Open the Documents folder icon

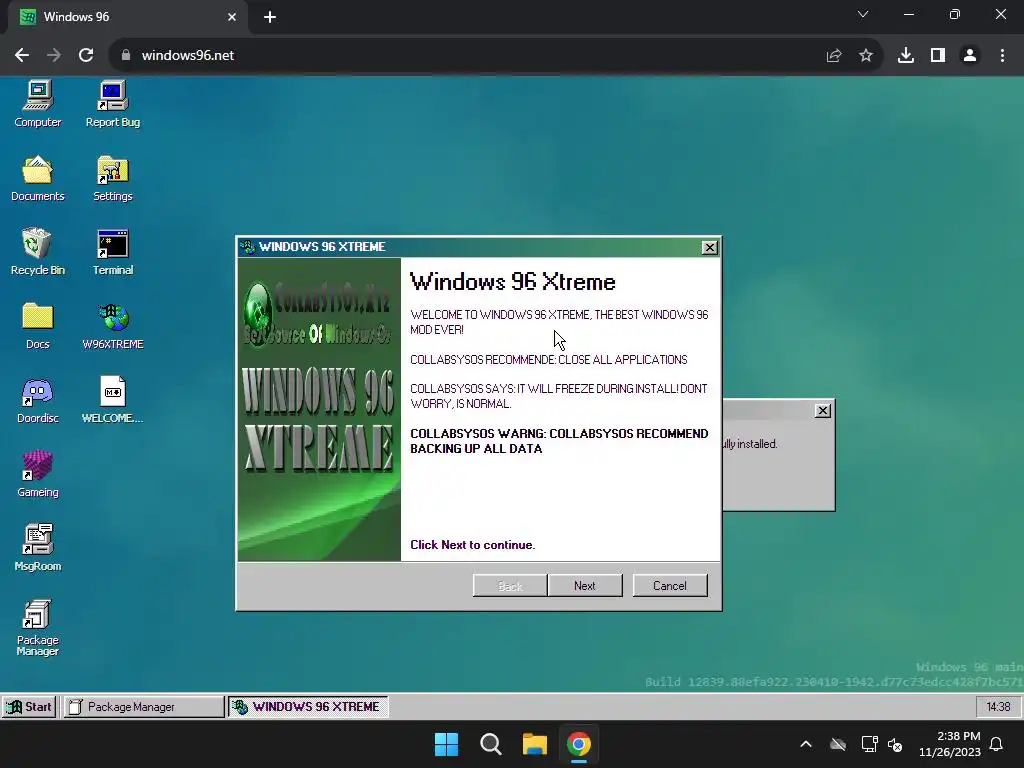[38, 178]
